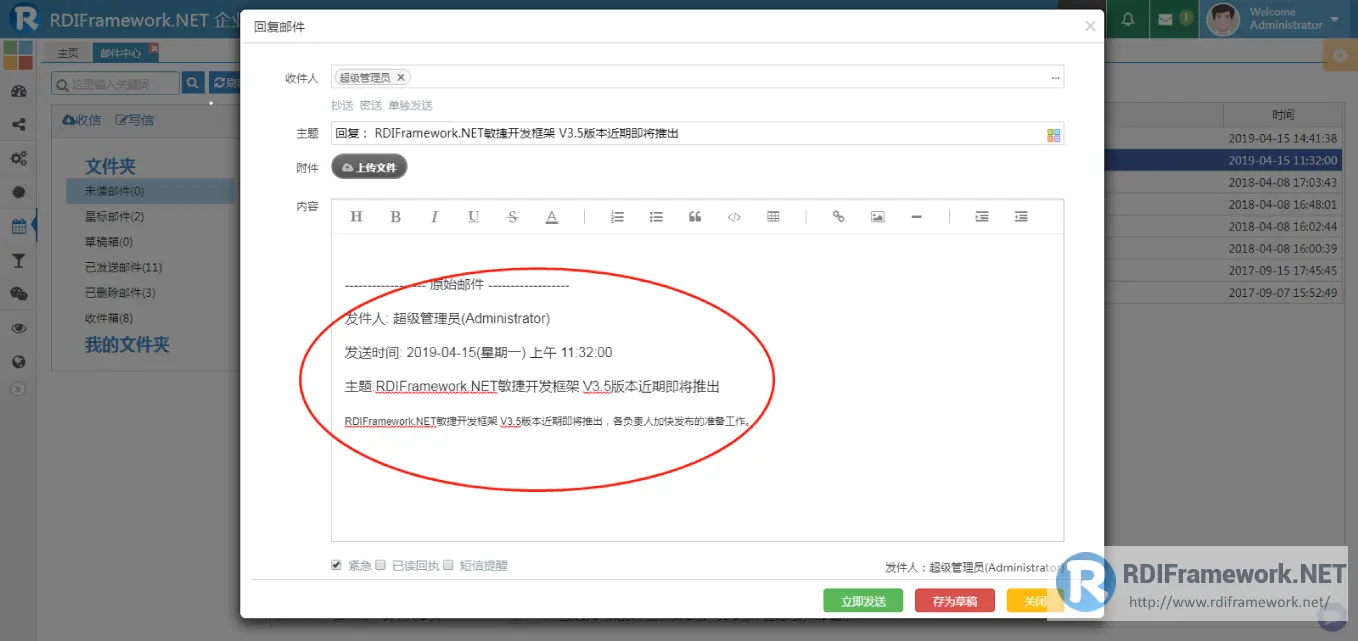Image resolution: width=1358 pixels, height=641 pixels.
Task: Toggle bold formatting in editor
Action: pos(395,217)
